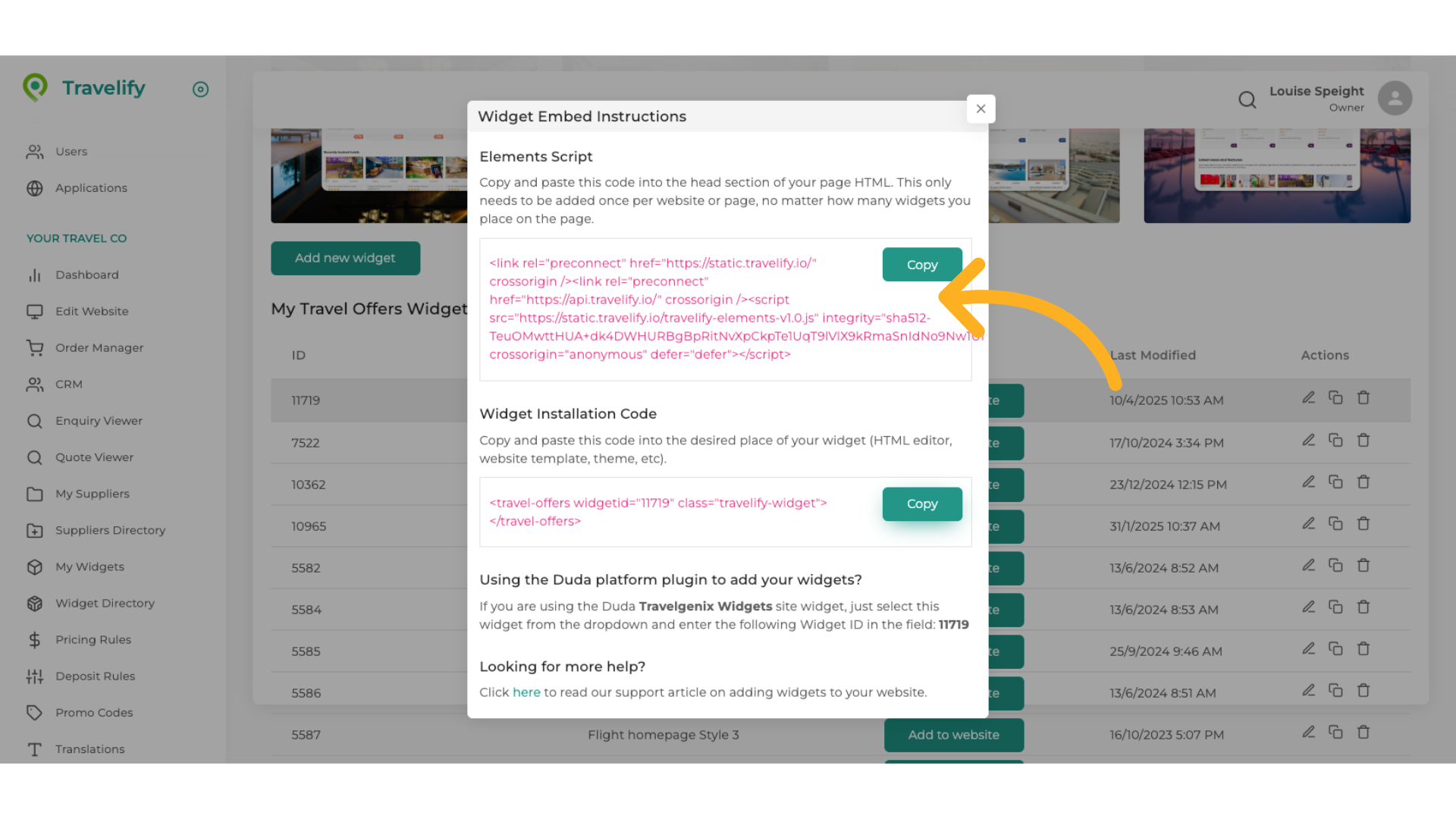The image size is (1456, 819).
Task: Close the Widget Embed Instructions dialog
Action: (x=981, y=108)
